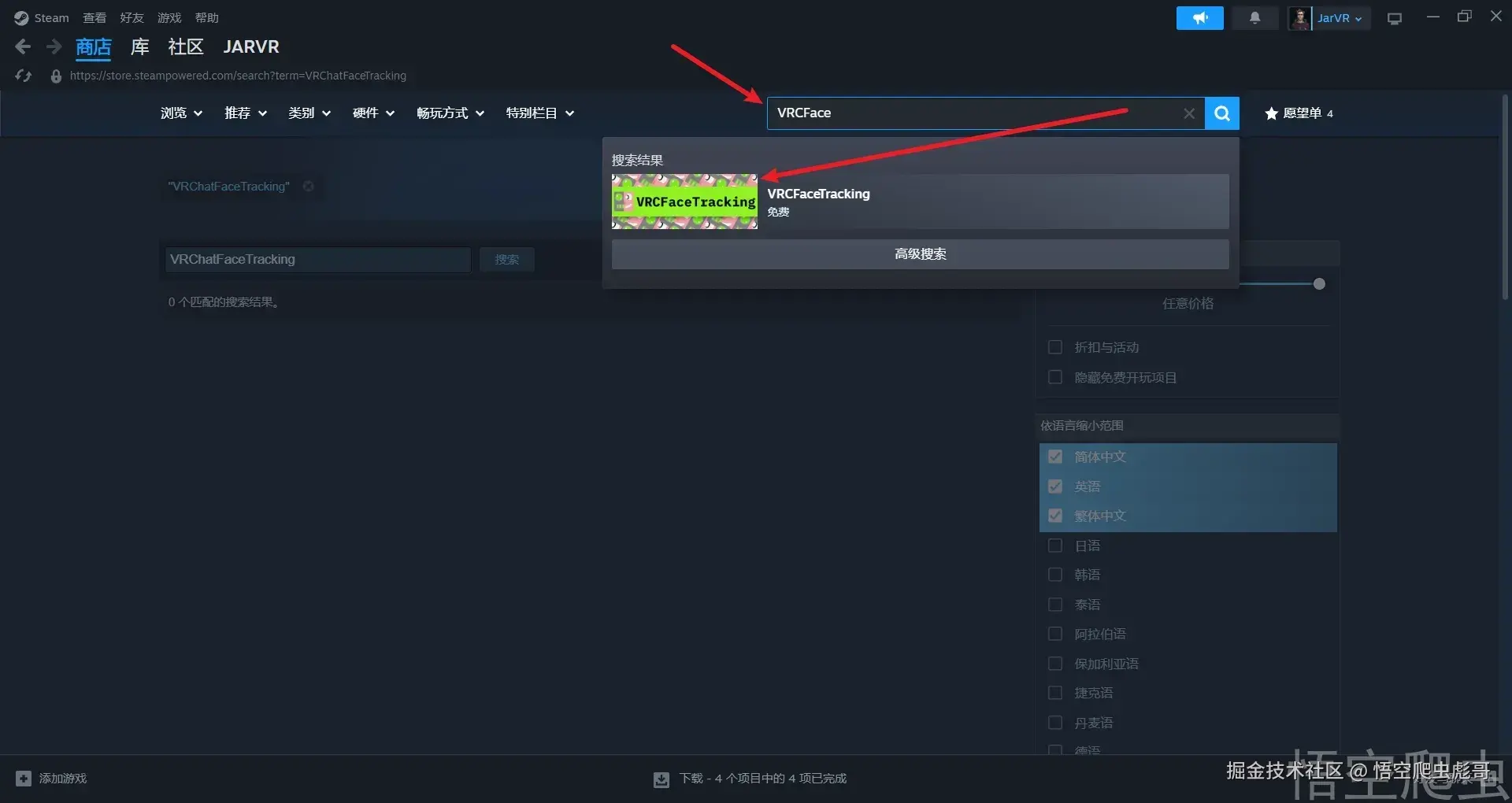
Task: Switch to the 库 tab
Action: click(x=140, y=47)
